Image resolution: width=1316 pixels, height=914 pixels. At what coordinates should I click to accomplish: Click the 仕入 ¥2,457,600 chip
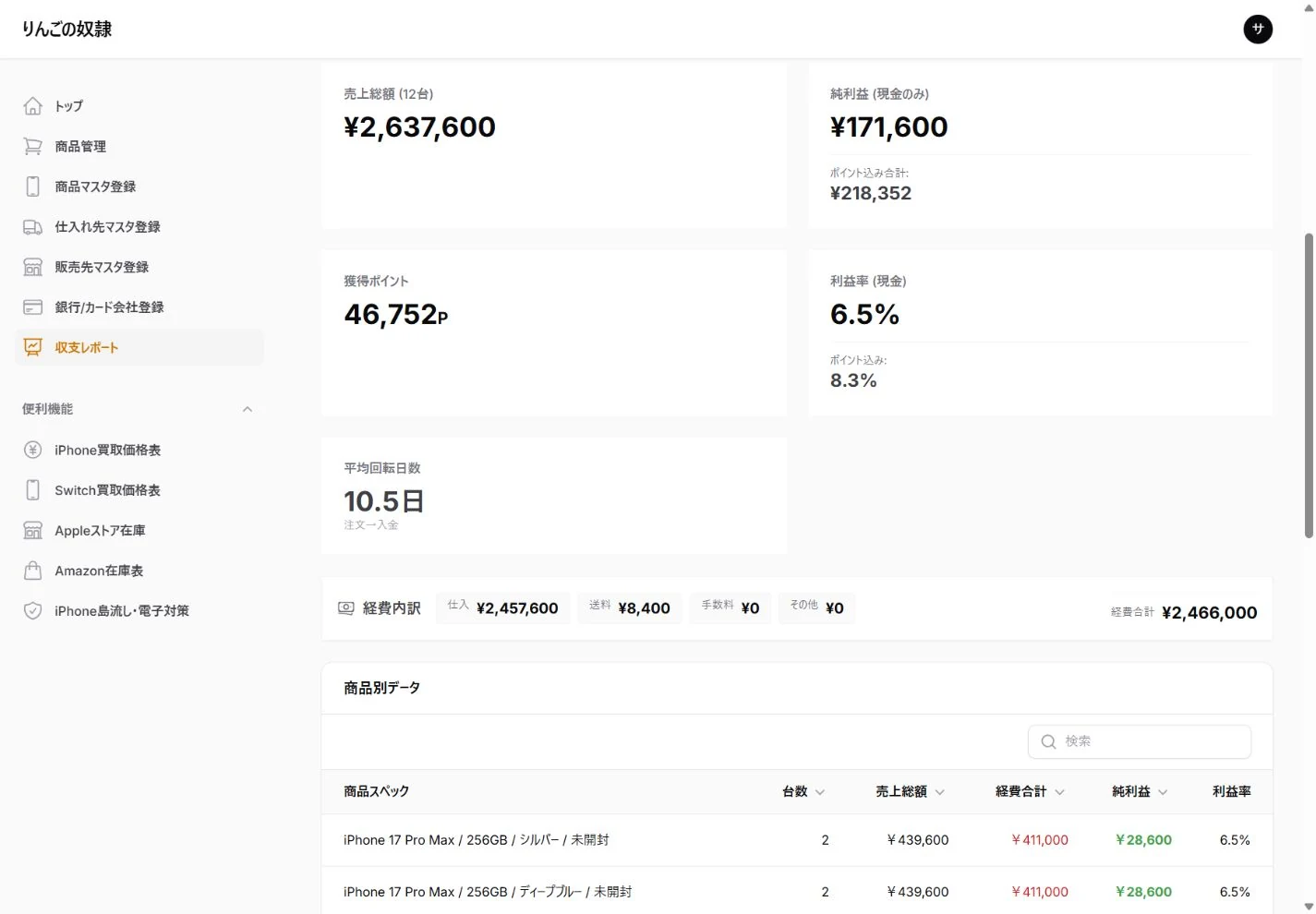pyautogui.click(x=503, y=607)
